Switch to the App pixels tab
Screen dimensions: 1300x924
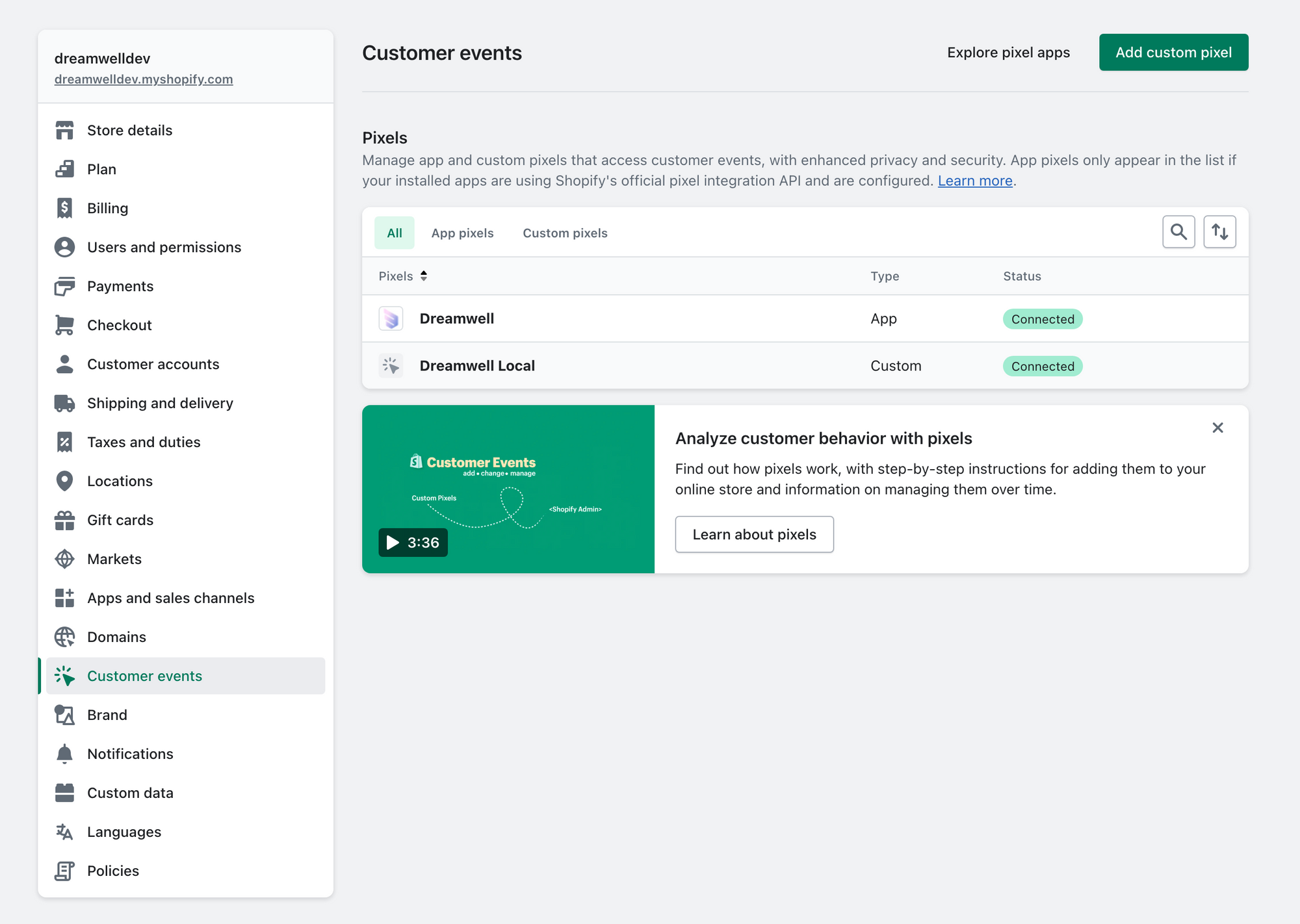pos(462,233)
